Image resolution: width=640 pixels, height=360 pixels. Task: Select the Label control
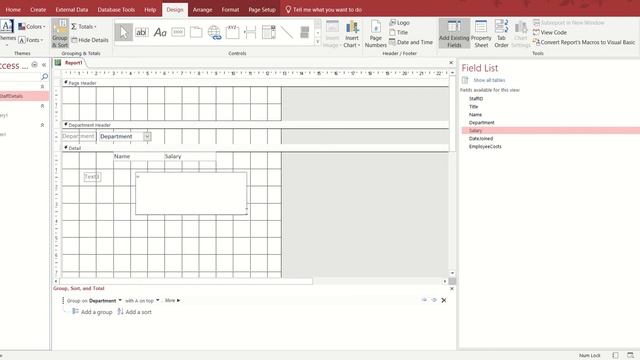click(160, 32)
